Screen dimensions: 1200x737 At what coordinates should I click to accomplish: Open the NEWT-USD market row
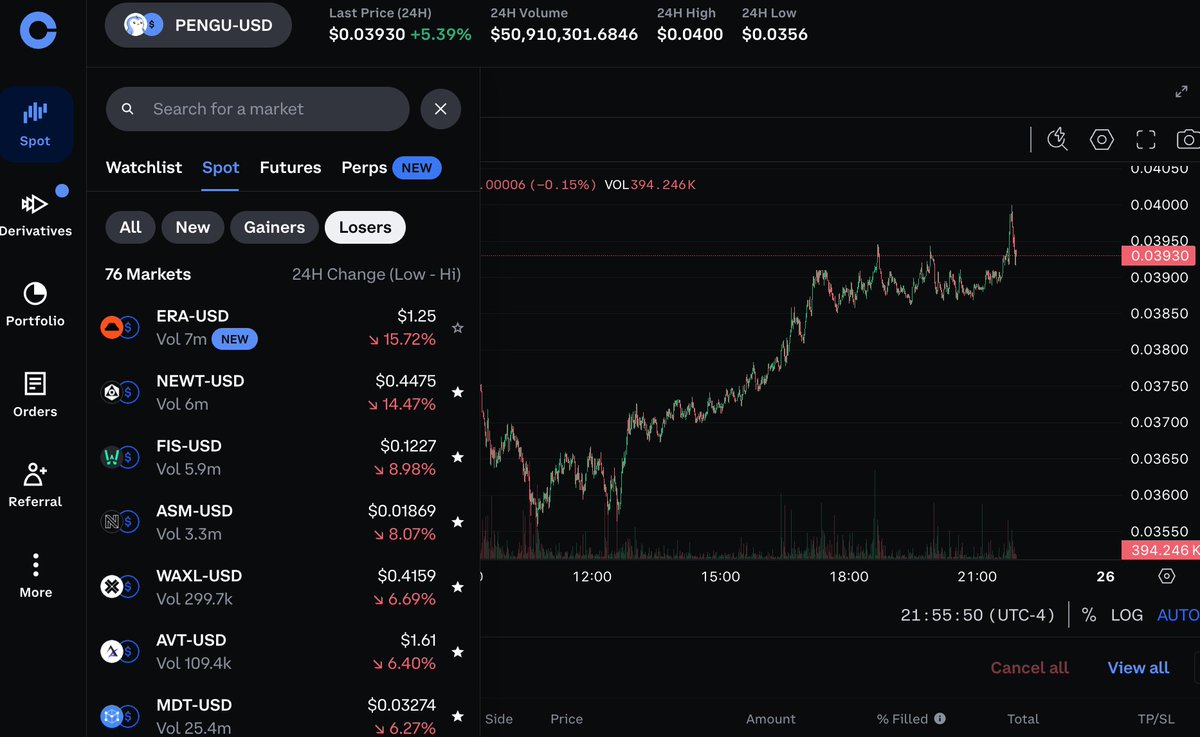coord(283,392)
